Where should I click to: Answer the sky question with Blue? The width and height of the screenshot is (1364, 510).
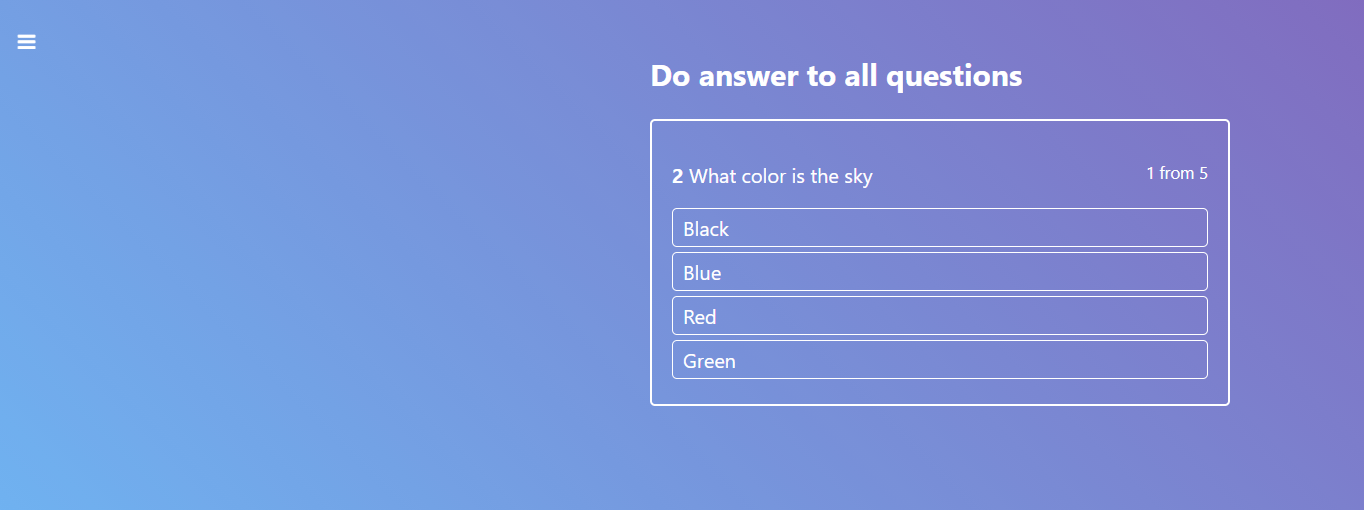pos(939,272)
